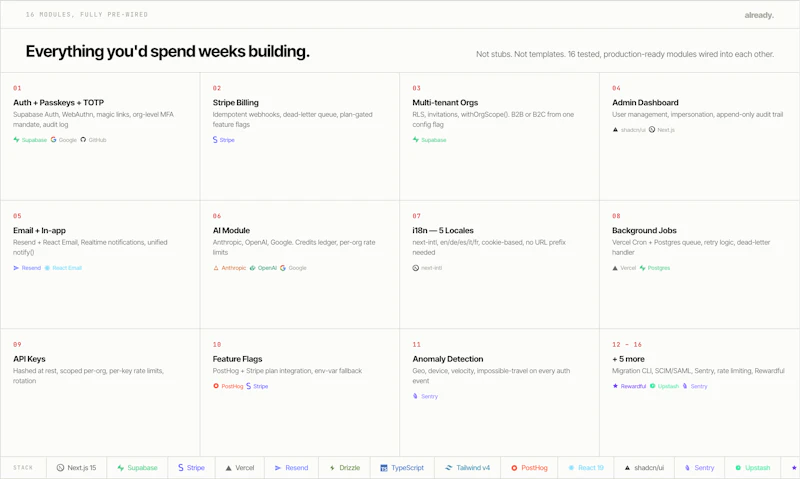The height and width of the screenshot is (479, 800).
Task: Click the Sentry icon in Anomaly Detection card
Action: pos(415,396)
